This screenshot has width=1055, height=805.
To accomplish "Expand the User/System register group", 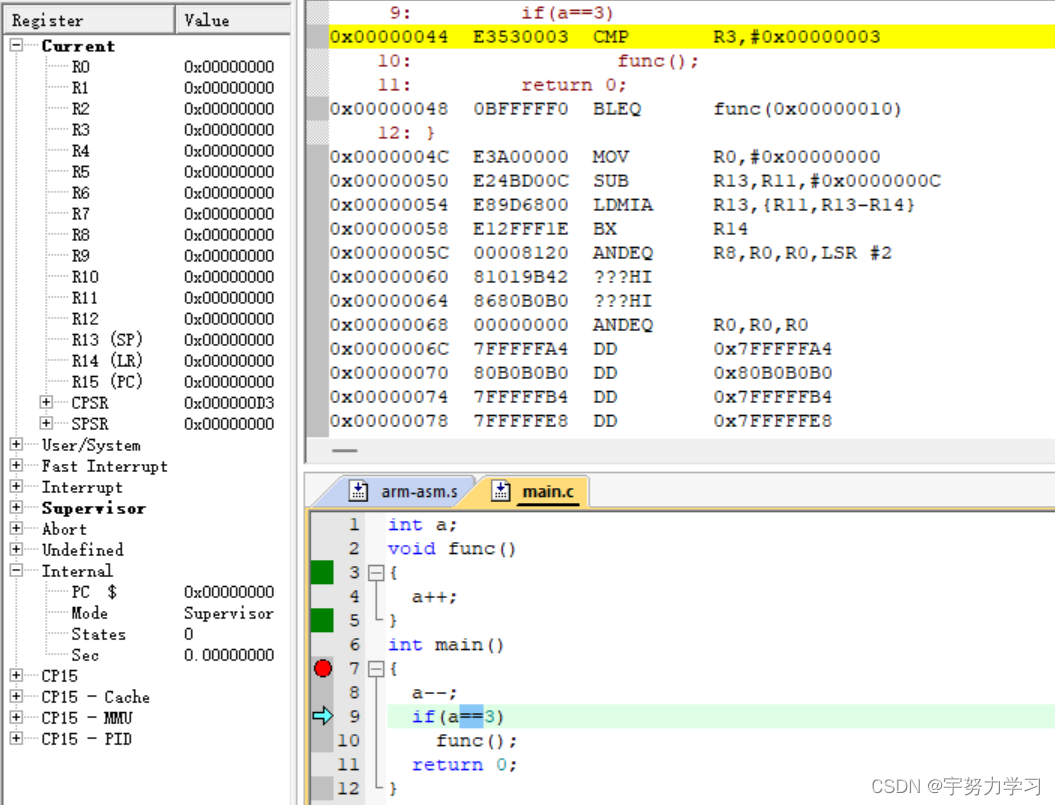I will 16,444.
